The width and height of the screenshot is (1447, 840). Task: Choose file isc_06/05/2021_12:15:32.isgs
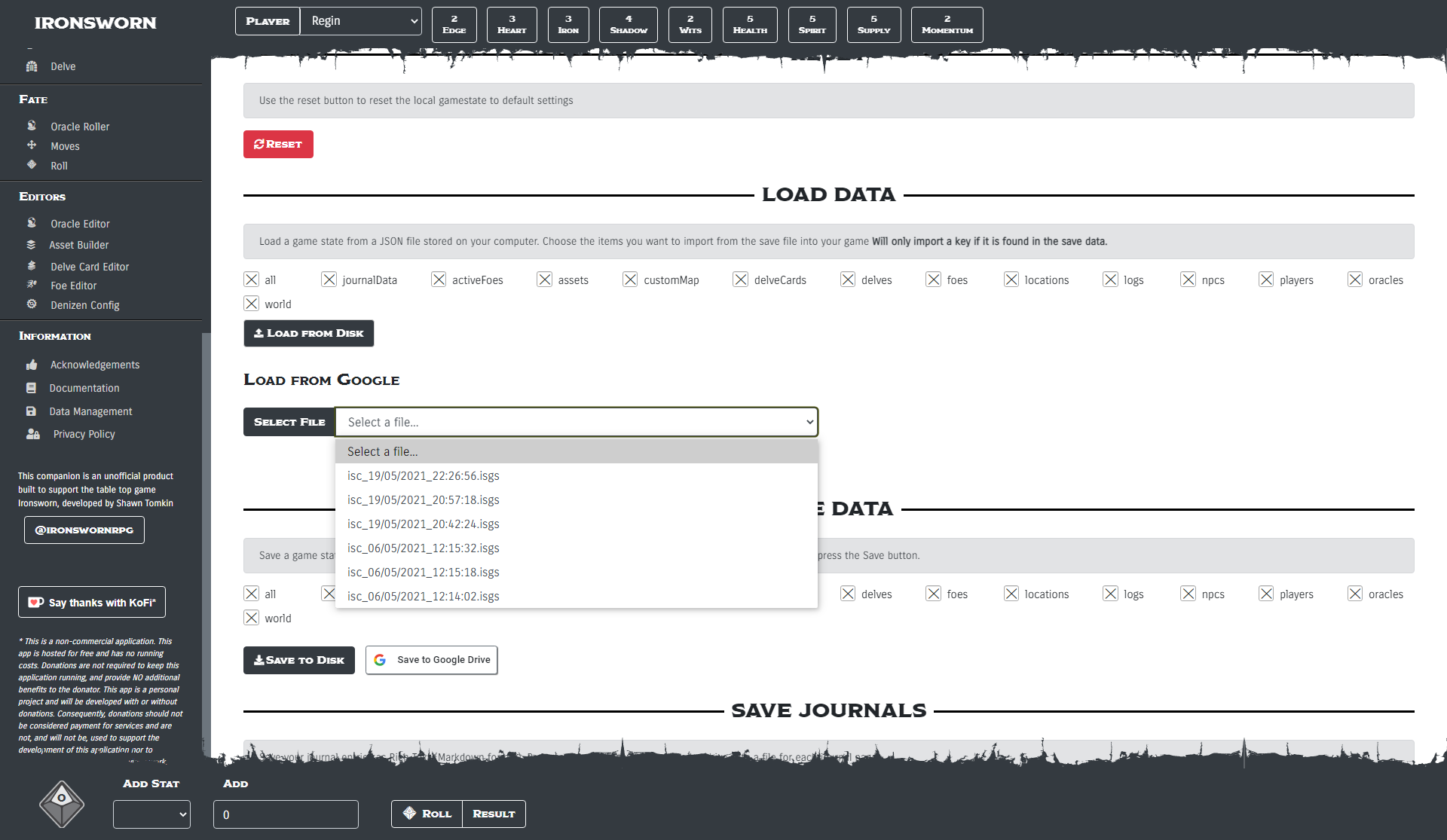[577, 548]
